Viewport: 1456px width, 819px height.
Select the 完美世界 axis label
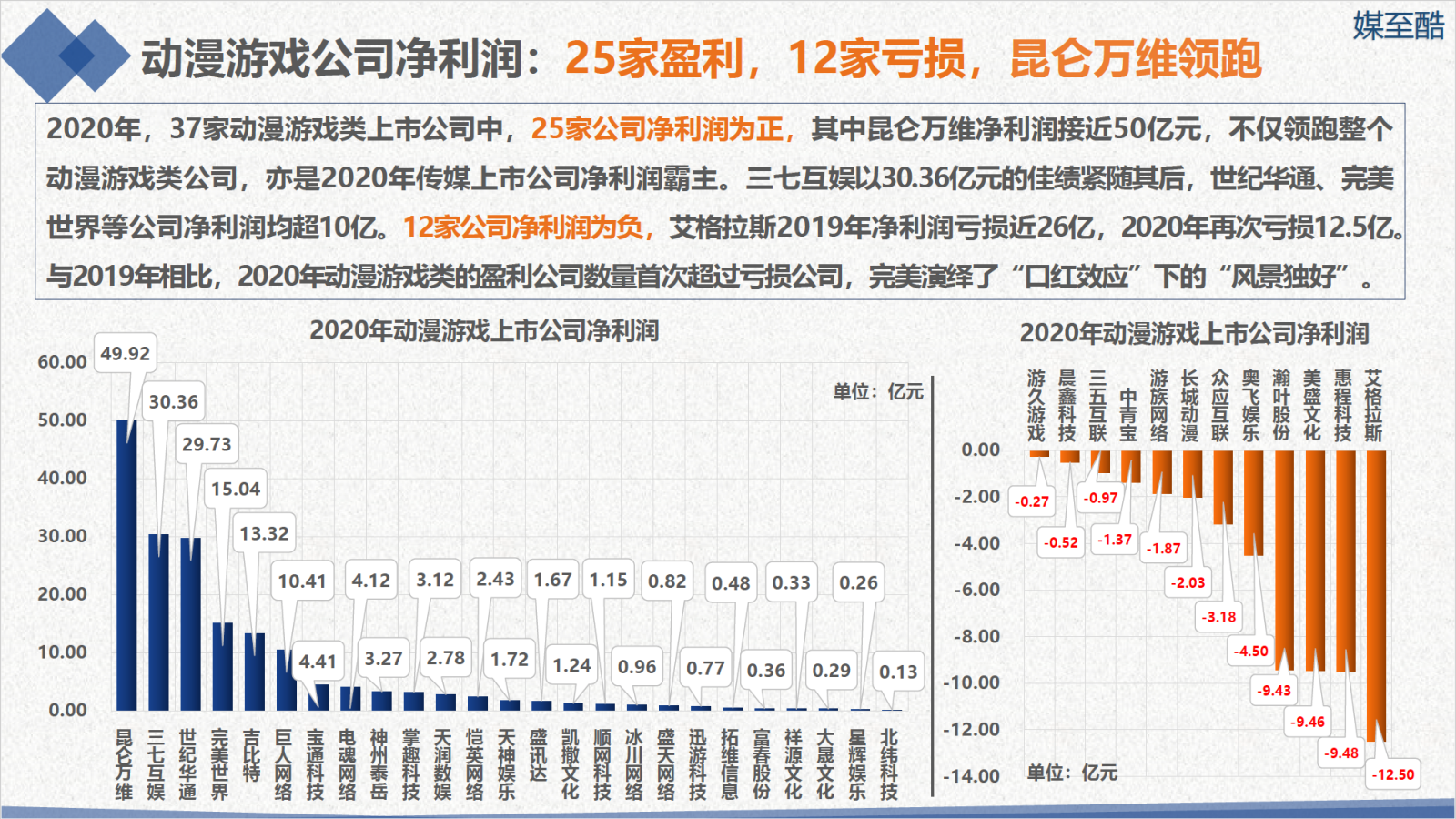(x=219, y=764)
